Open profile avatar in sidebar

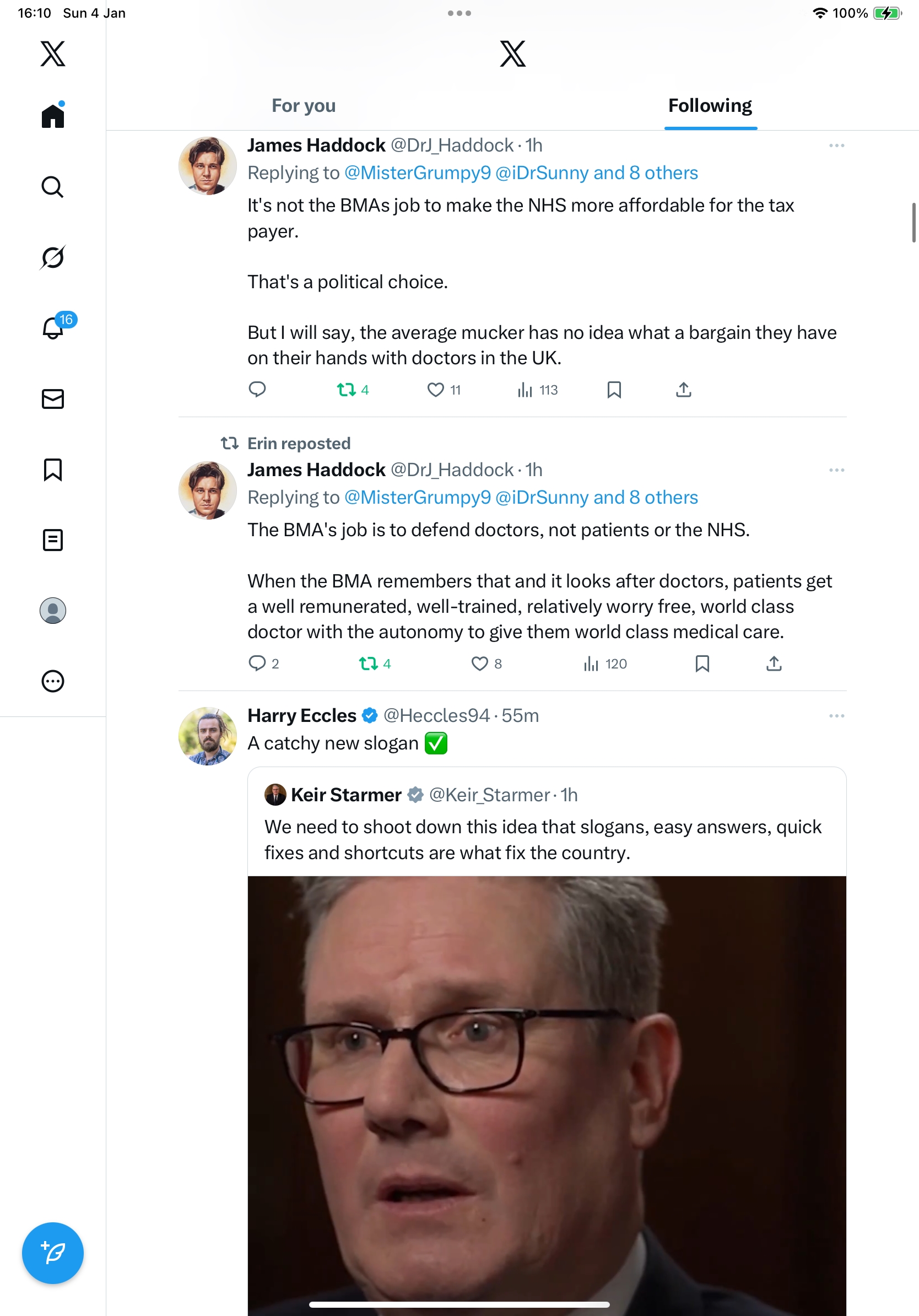pos(53,611)
